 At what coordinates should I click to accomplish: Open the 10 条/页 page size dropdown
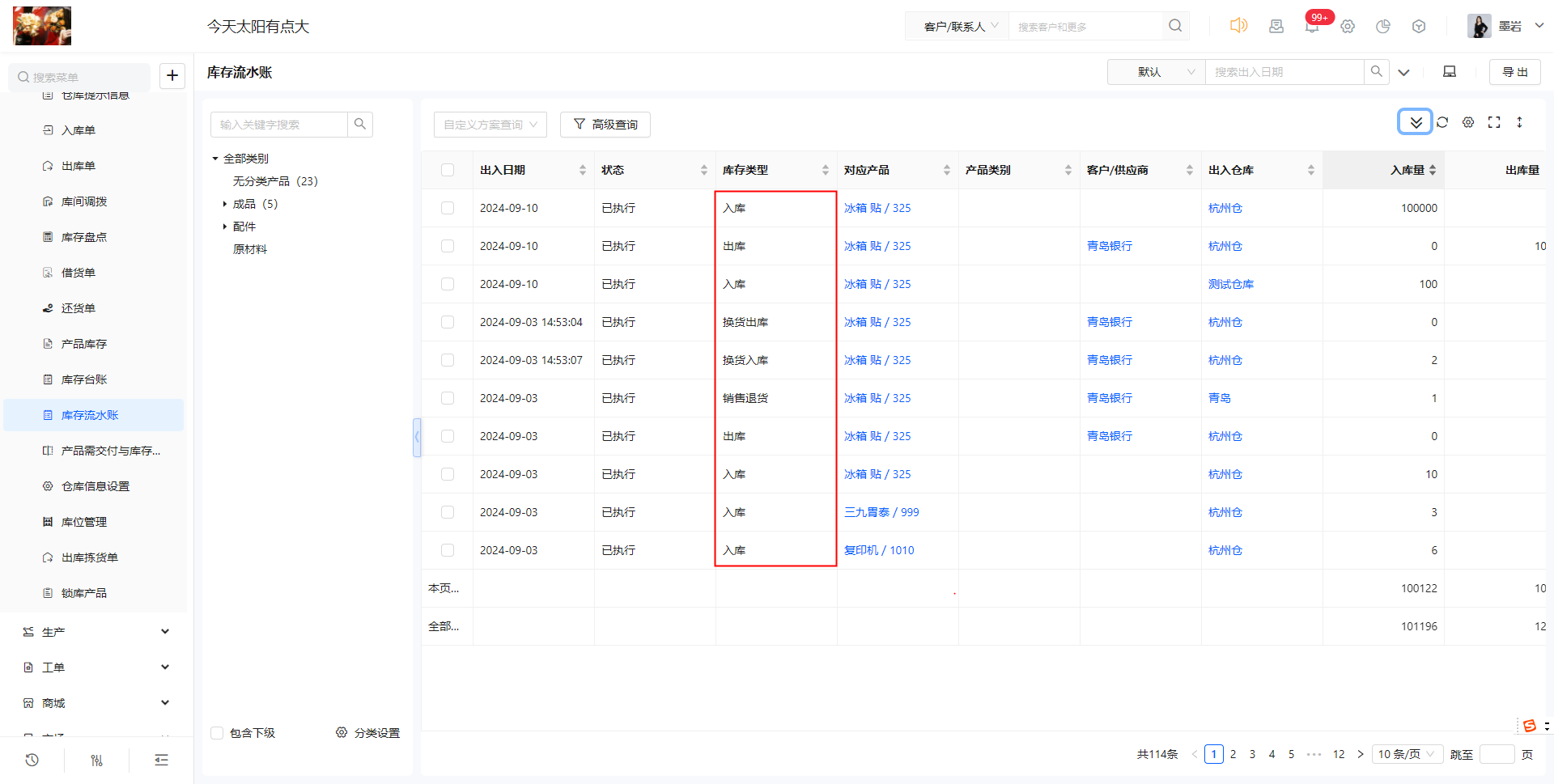[1407, 754]
